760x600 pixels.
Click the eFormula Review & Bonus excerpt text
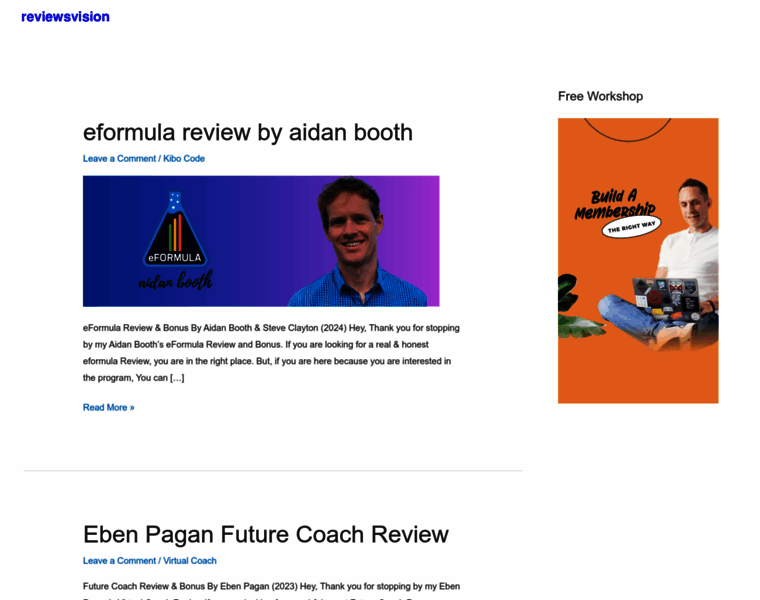271,353
